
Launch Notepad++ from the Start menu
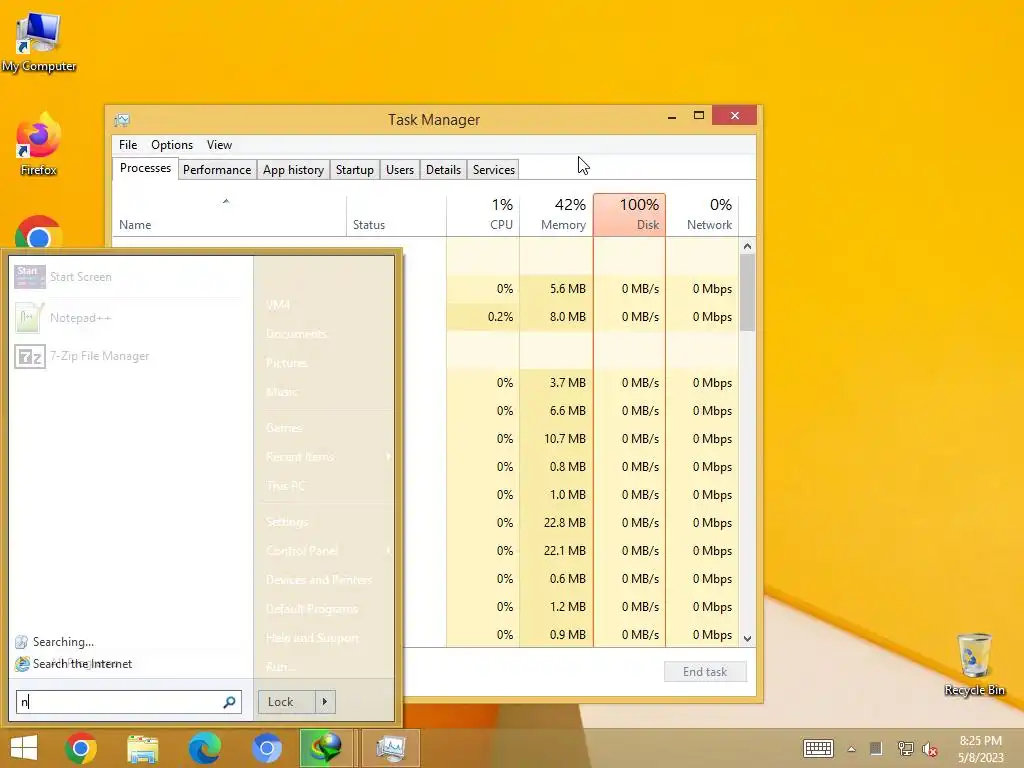pyautogui.click(x=128, y=318)
